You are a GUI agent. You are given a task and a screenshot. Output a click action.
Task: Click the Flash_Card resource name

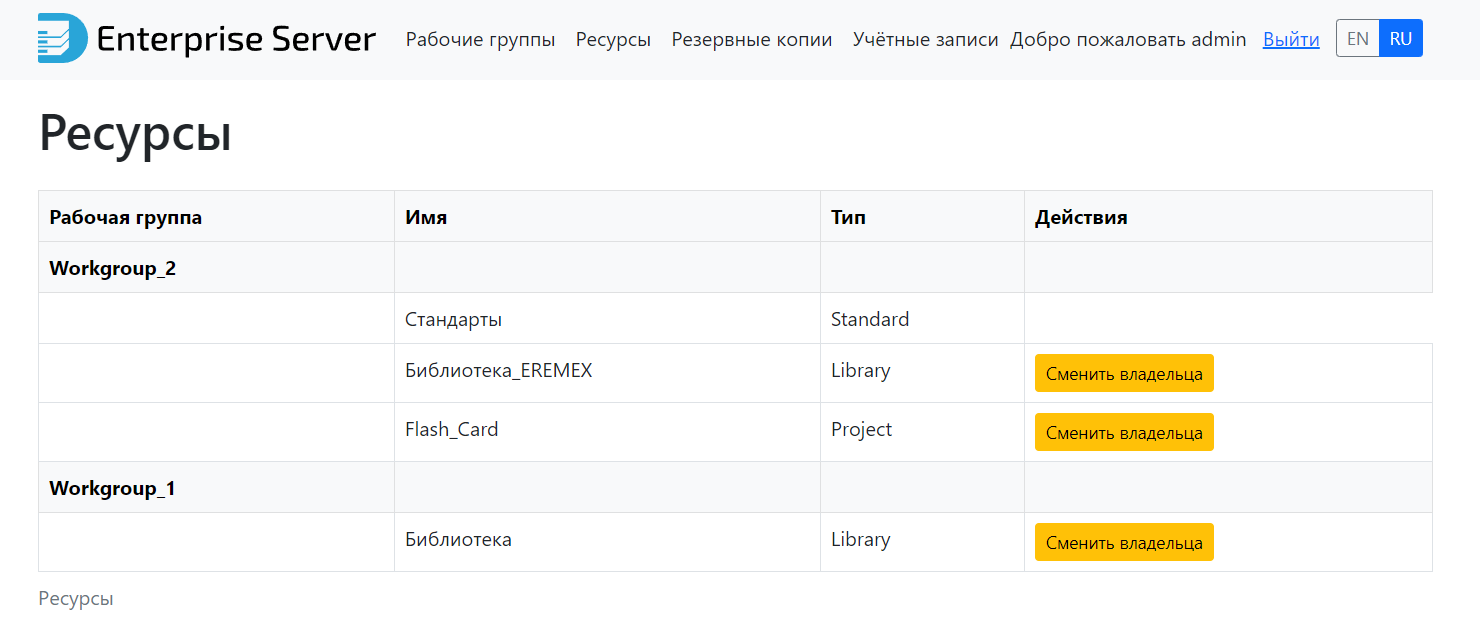451,429
